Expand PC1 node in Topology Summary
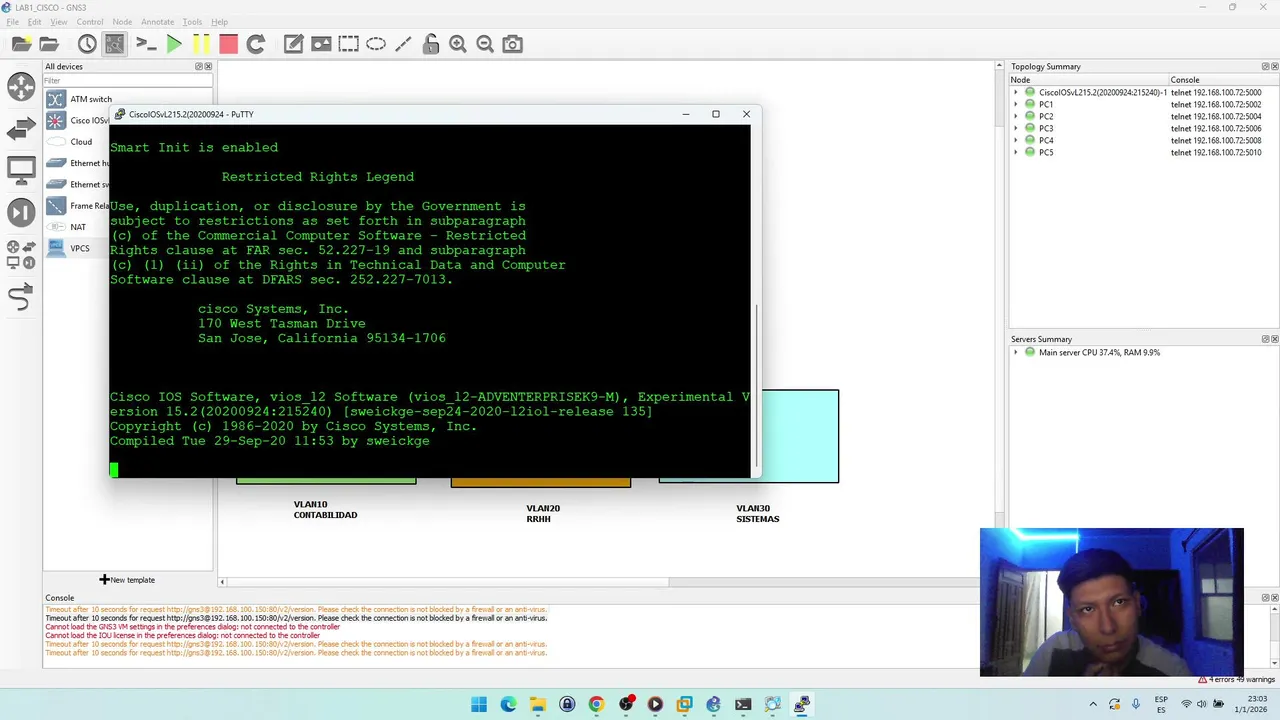This screenshot has width=1280, height=720. point(1016,104)
